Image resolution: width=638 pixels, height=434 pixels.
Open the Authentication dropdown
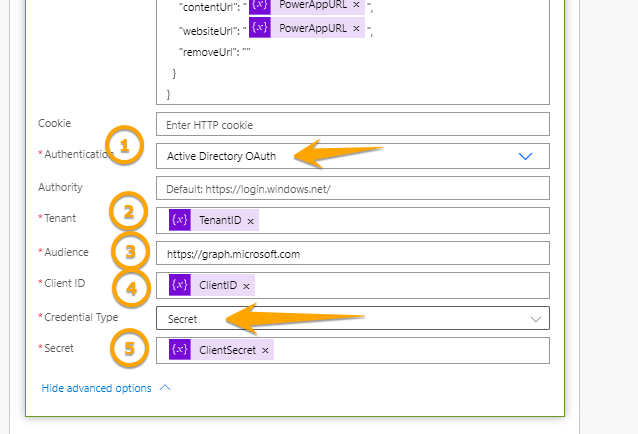(526, 156)
